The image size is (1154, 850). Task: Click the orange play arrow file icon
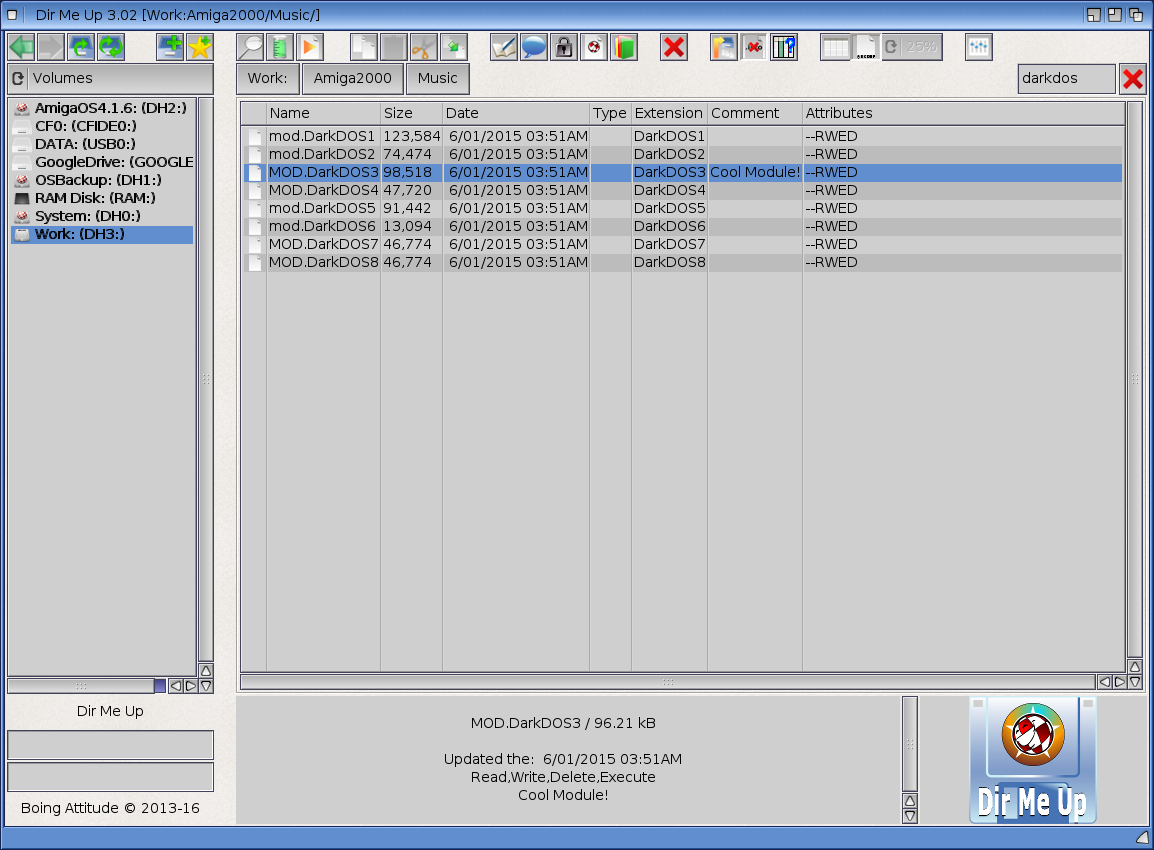click(310, 47)
